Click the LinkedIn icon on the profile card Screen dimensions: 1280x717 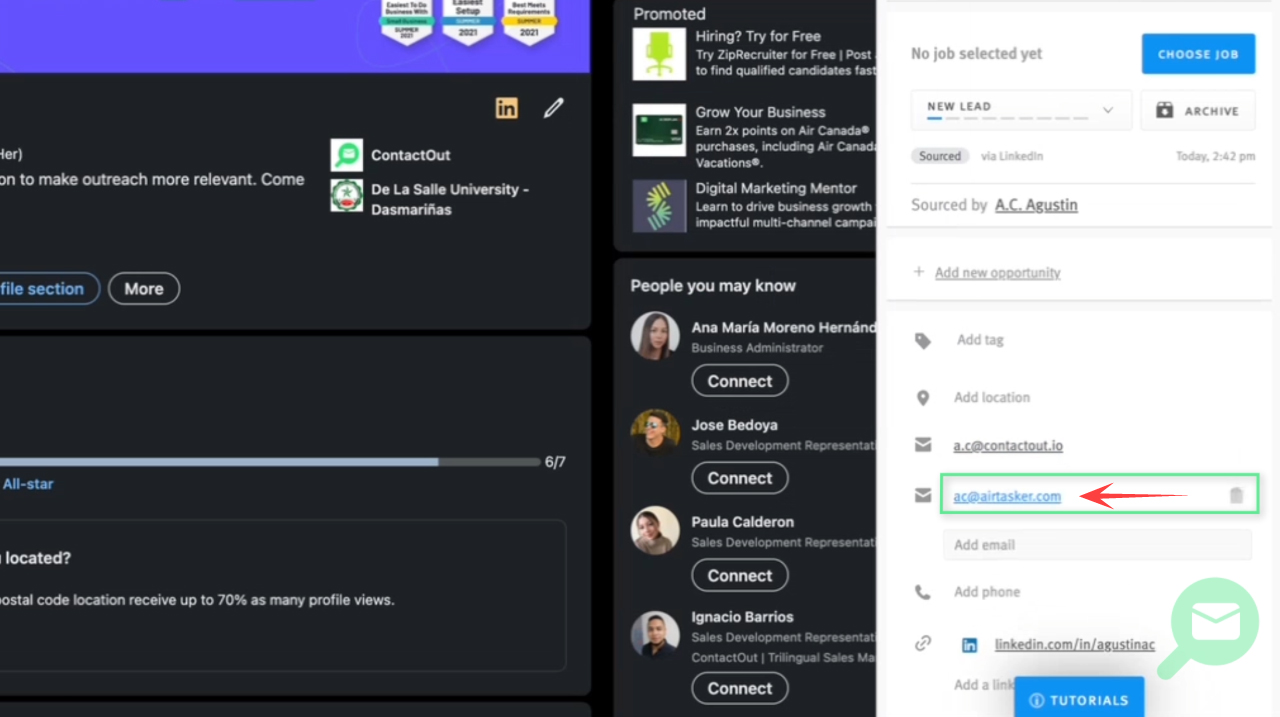coord(507,108)
